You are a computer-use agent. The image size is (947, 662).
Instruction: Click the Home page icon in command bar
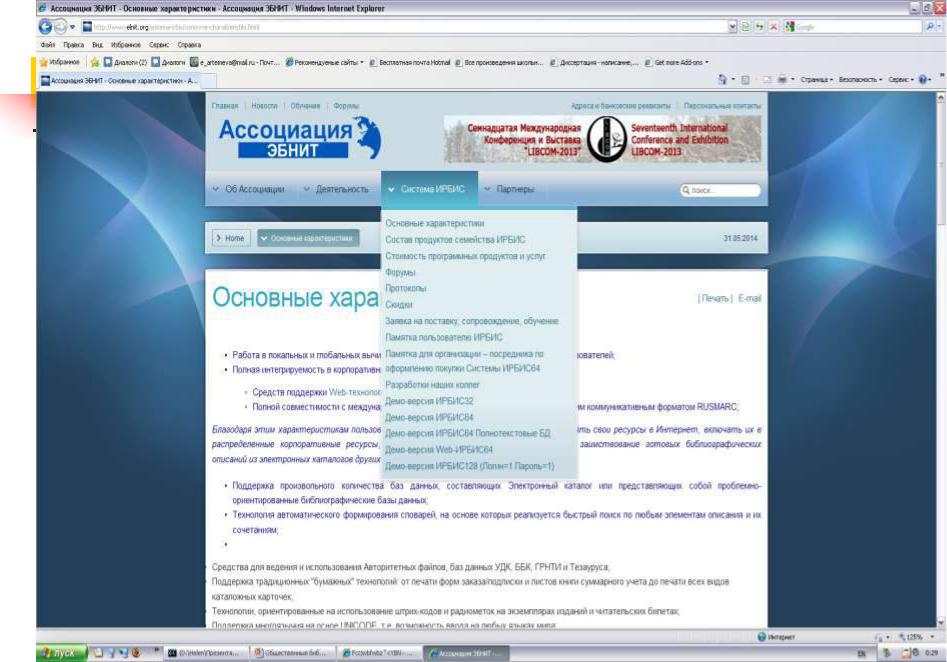click(722, 80)
